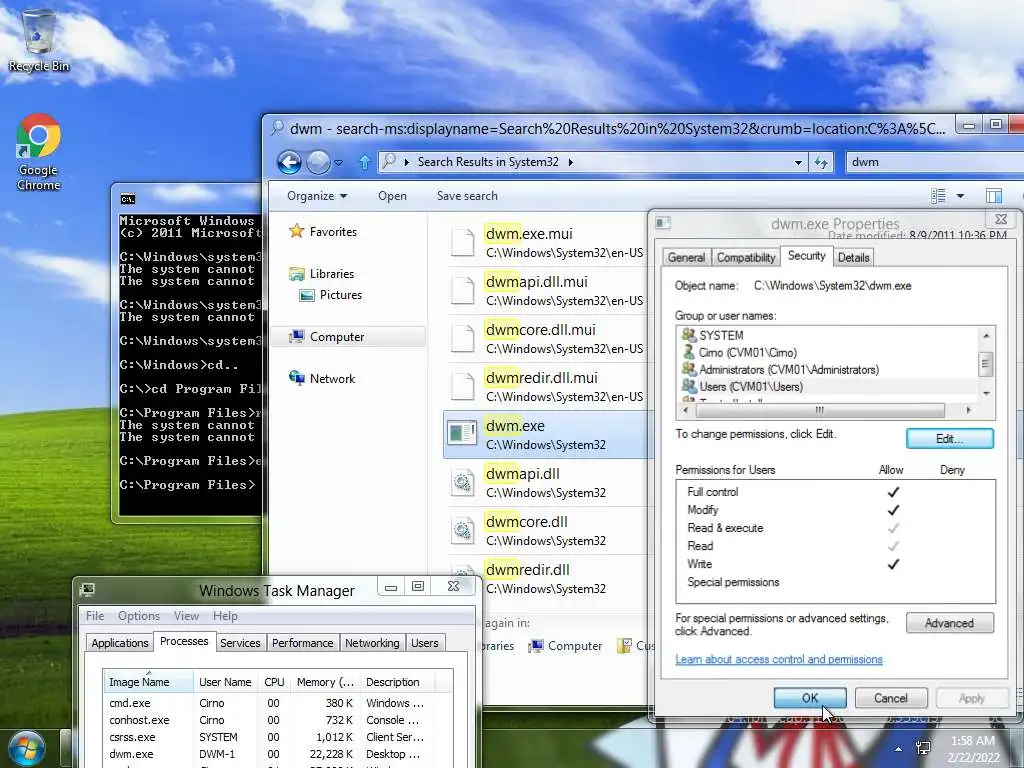1024x768 pixels.
Task: Open the Organize menu
Action: 317,196
